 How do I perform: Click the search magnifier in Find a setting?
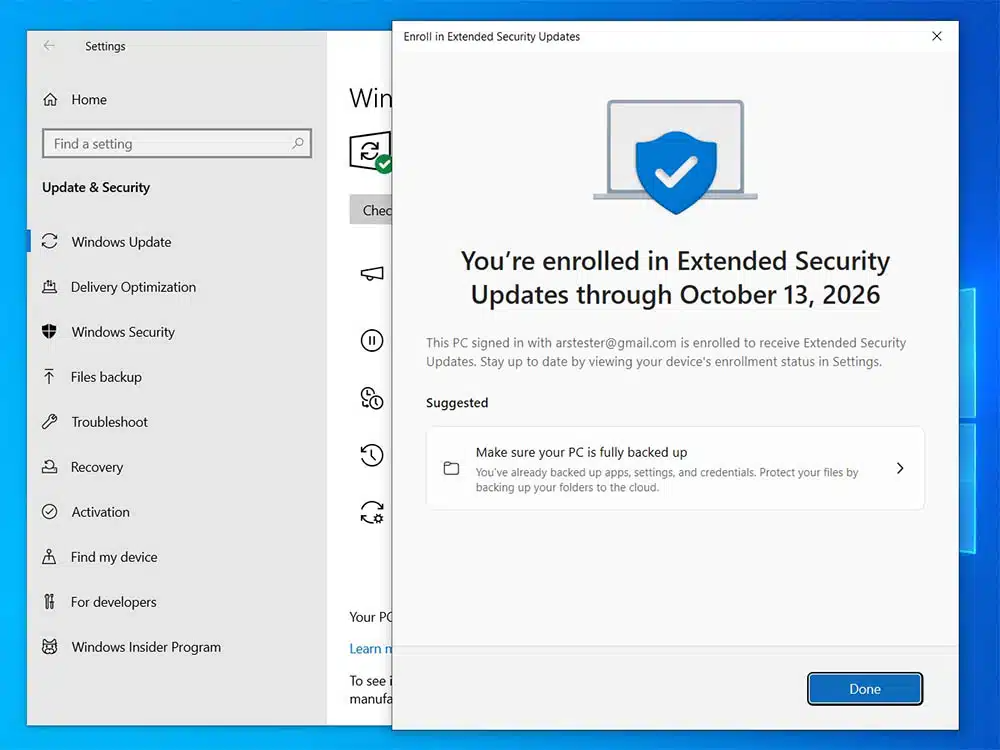(297, 144)
